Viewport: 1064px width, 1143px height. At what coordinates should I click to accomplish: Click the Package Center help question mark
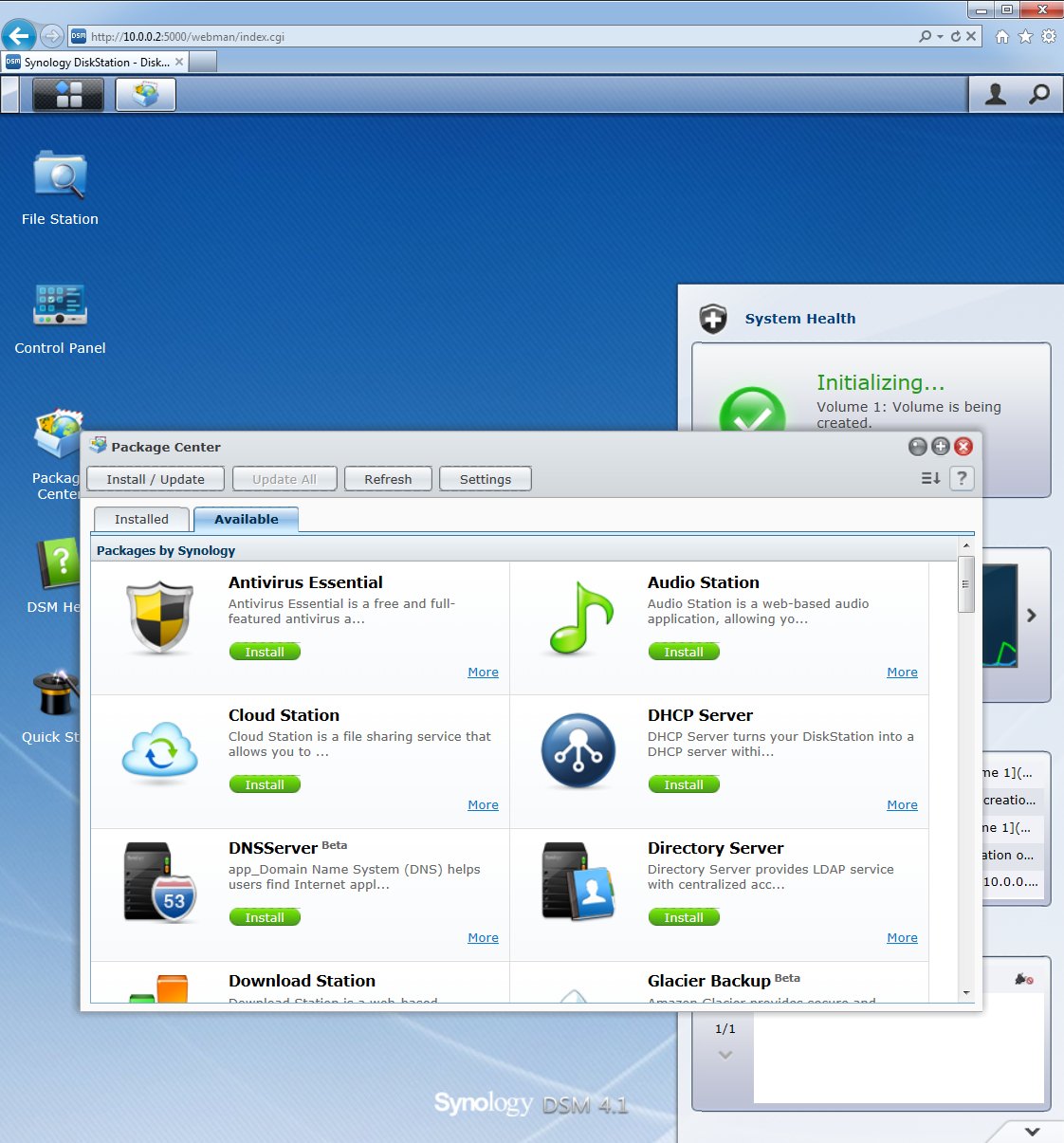(962, 479)
